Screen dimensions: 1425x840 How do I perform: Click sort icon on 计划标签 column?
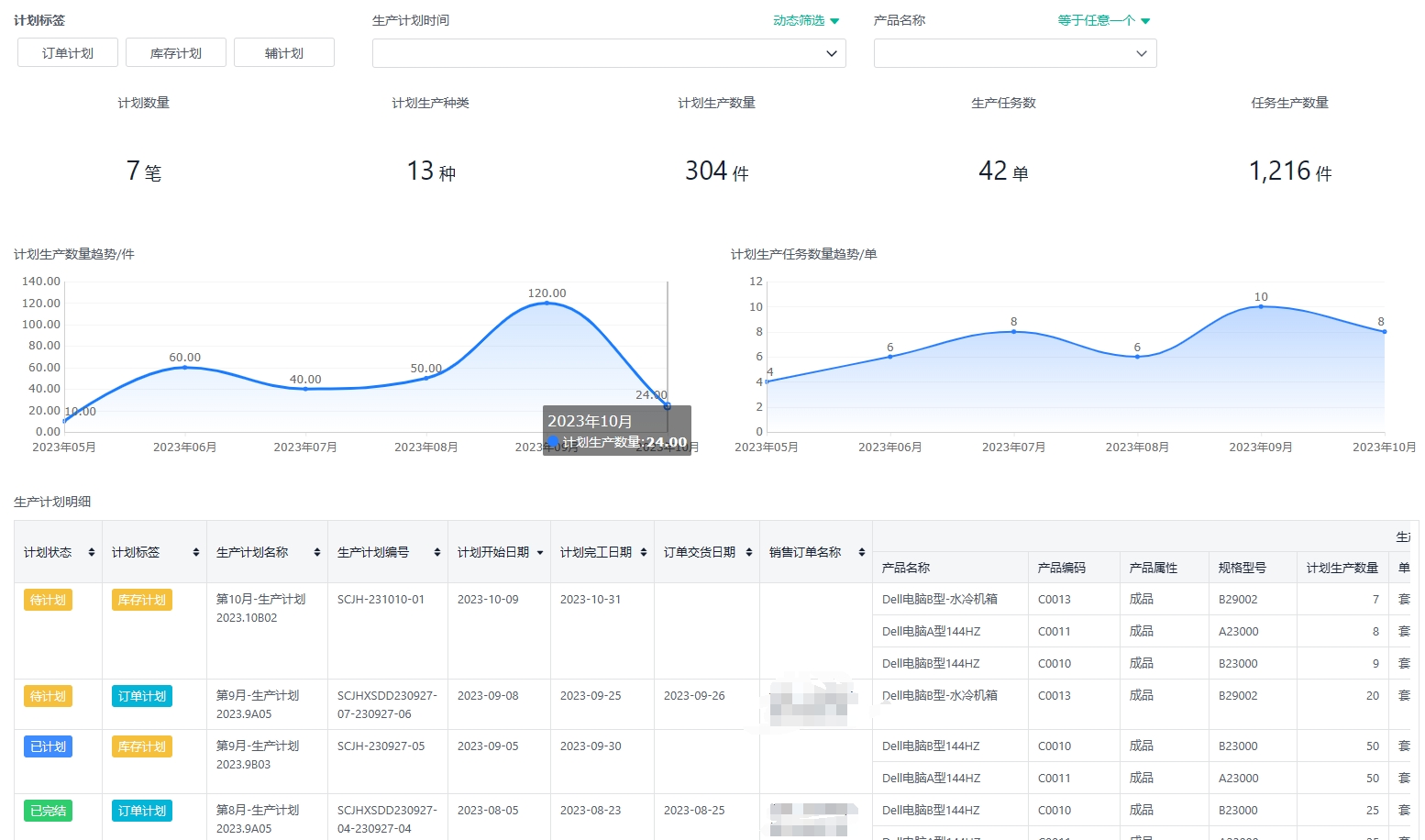click(196, 552)
